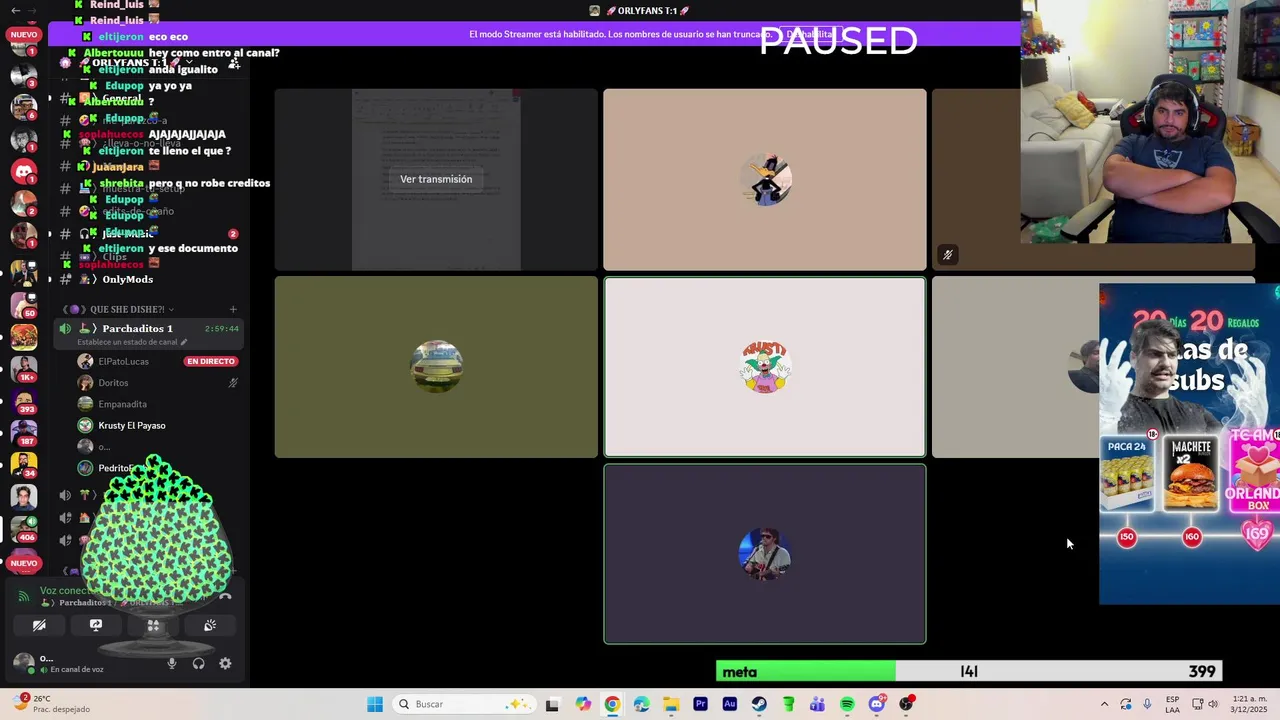Click user Empanadita in voice channel
The width and height of the screenshot is (1280, 720).
pyautogui.click(x=122, y=404)
